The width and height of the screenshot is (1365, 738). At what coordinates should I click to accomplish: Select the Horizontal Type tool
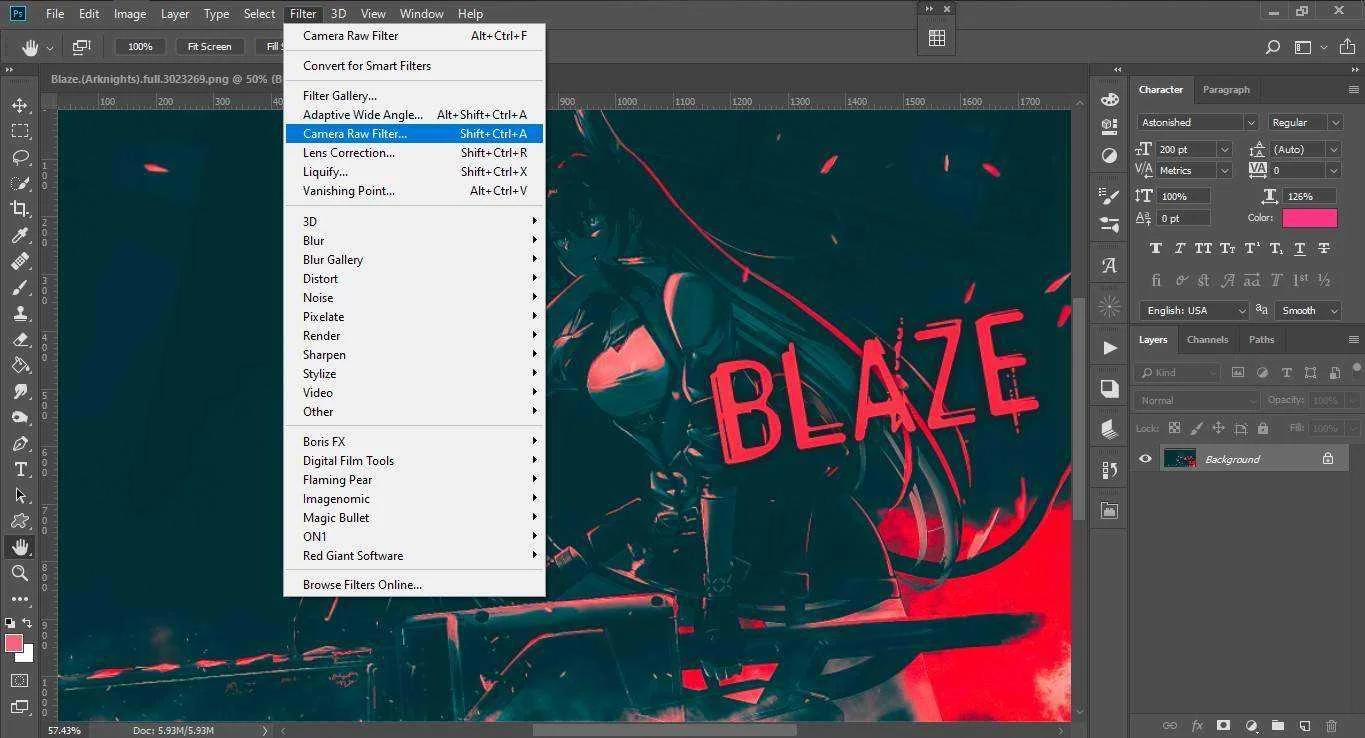[20, 469]
